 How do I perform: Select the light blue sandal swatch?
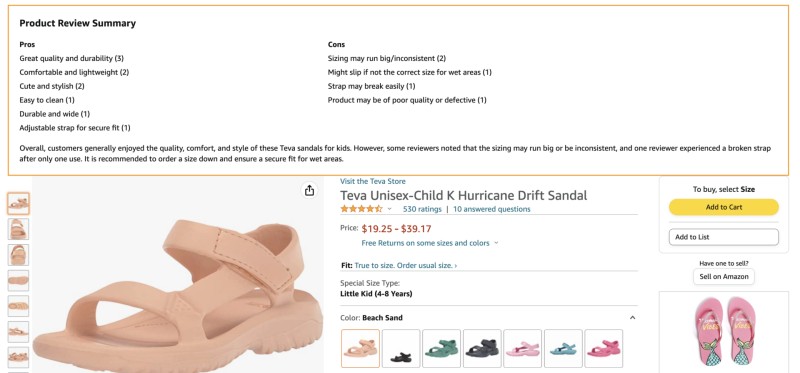click(x=563, y=349)
